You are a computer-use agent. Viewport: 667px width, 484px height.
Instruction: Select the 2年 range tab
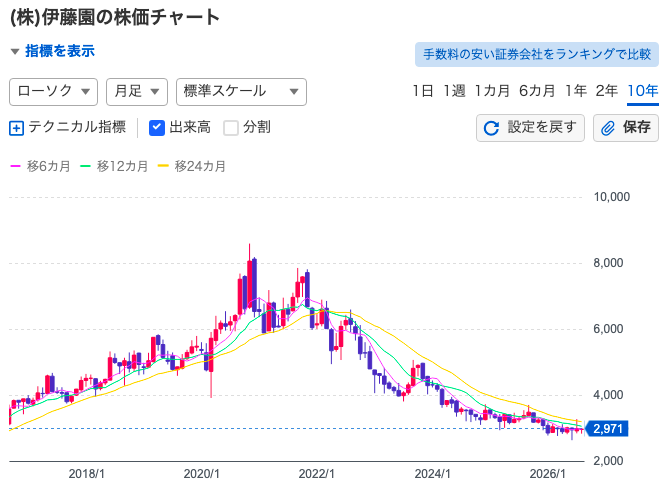[x=607, y=91]
